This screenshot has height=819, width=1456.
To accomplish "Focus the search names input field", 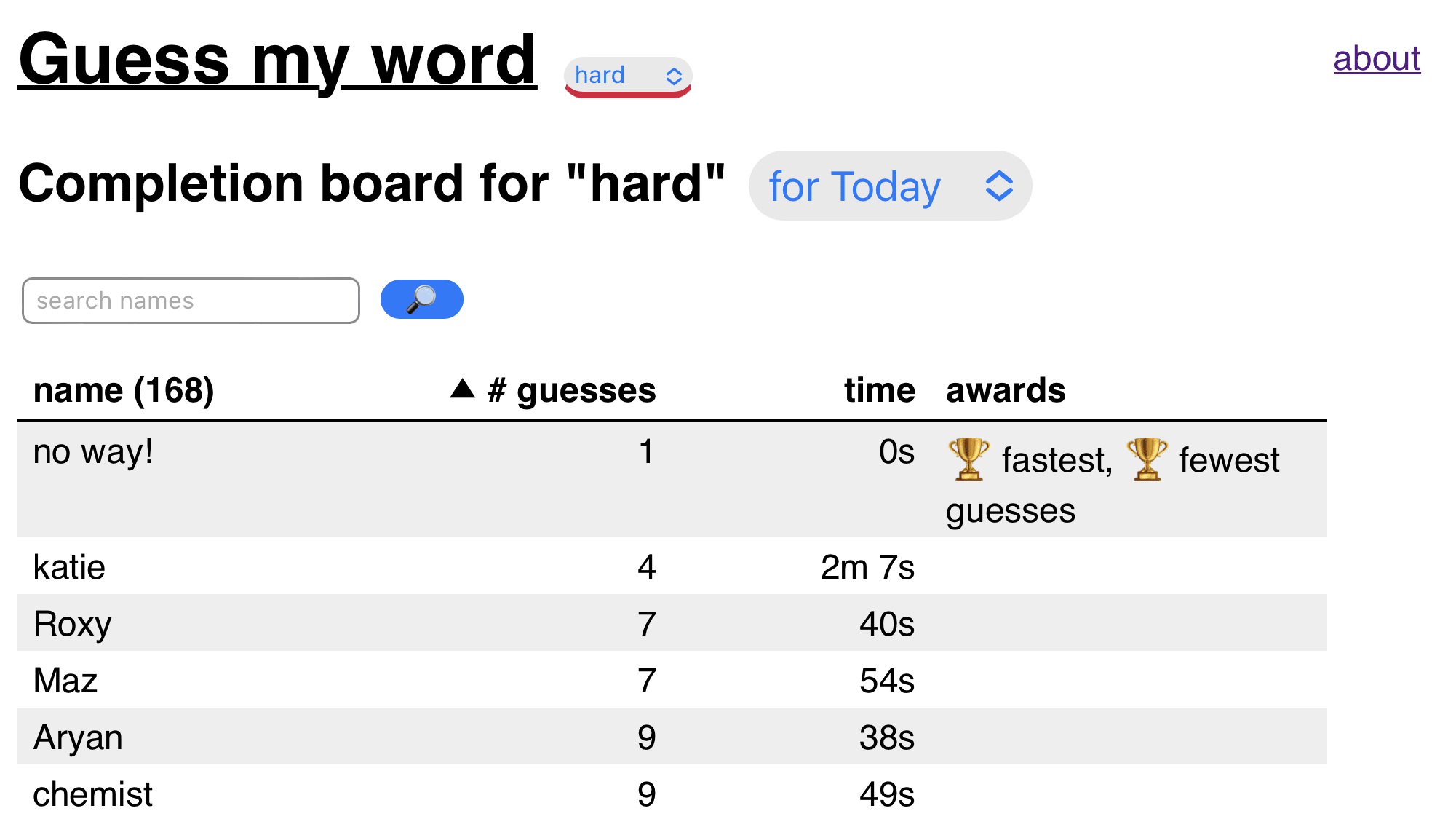I will point(191,301).
